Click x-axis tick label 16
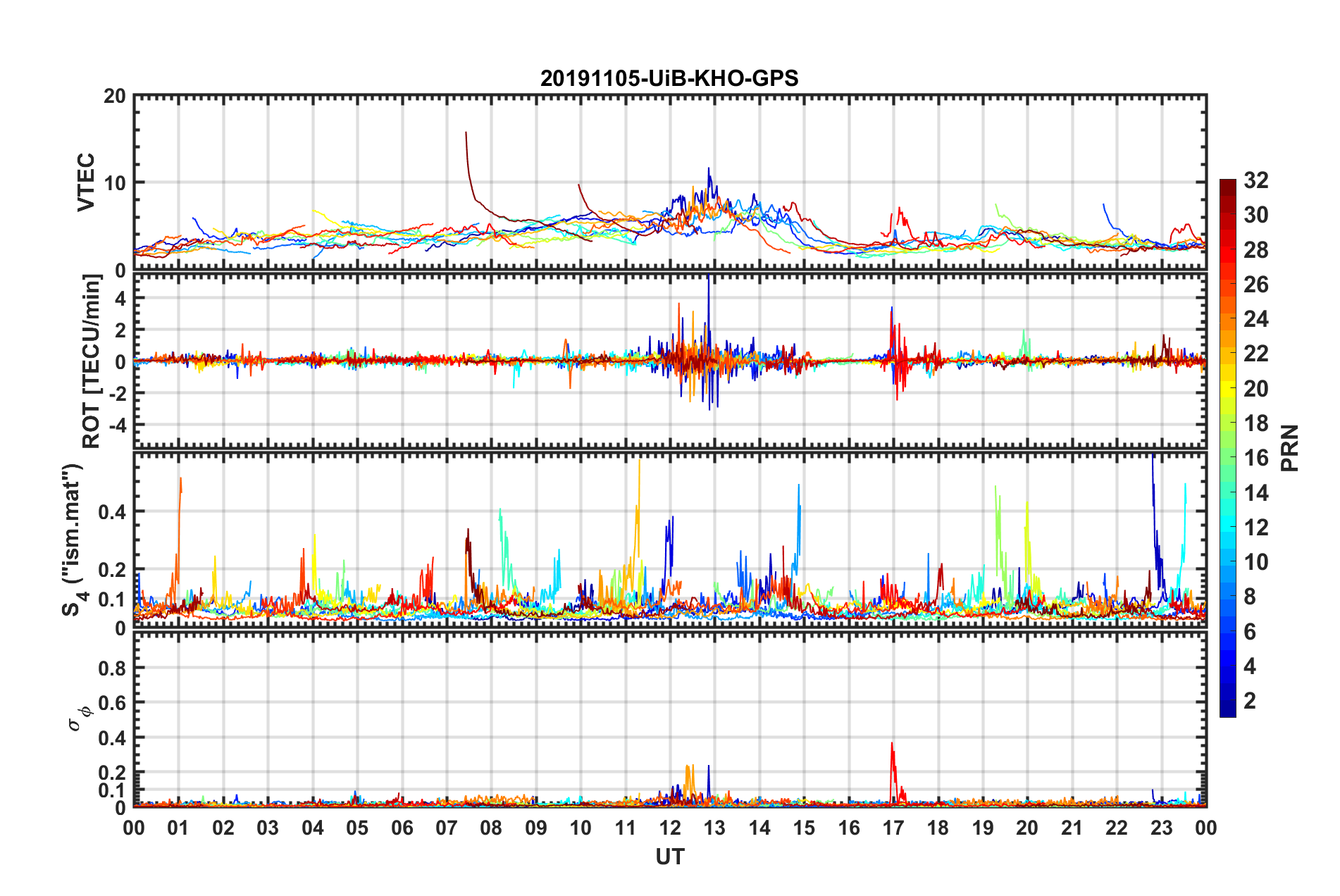The width and height of the screenshot is (1340, 896). pos(849,828)
